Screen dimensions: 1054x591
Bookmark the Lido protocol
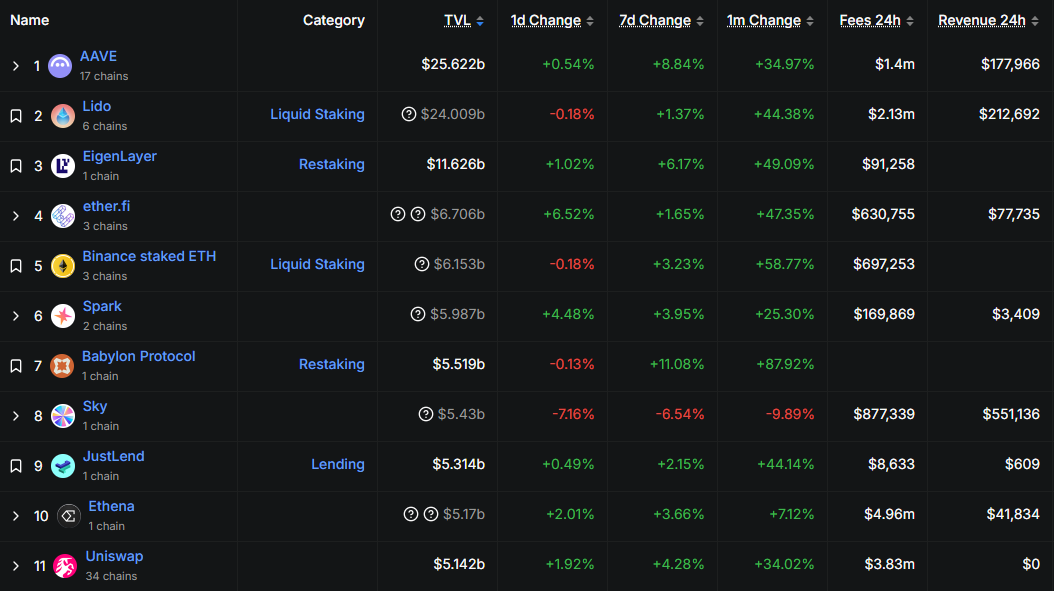[15, 116]
